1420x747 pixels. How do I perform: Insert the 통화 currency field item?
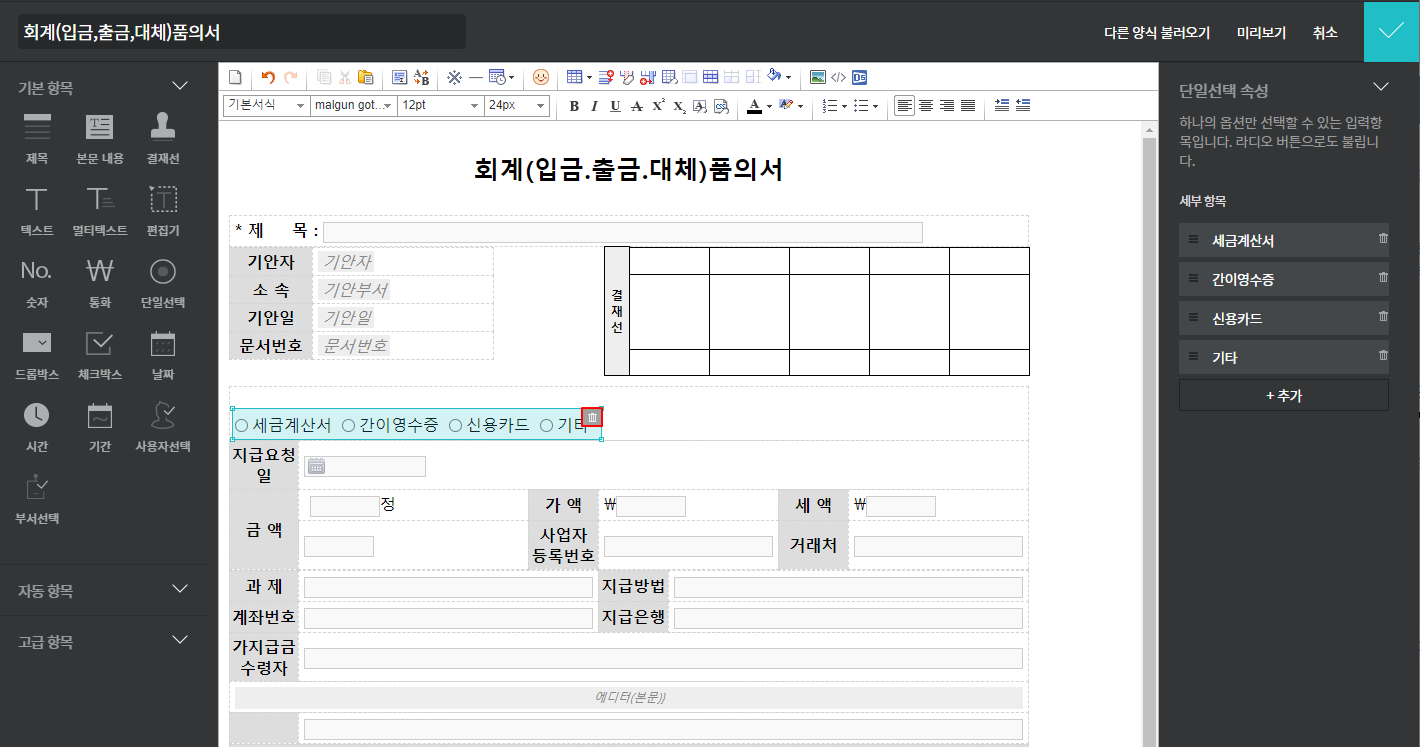coord(100,283)
